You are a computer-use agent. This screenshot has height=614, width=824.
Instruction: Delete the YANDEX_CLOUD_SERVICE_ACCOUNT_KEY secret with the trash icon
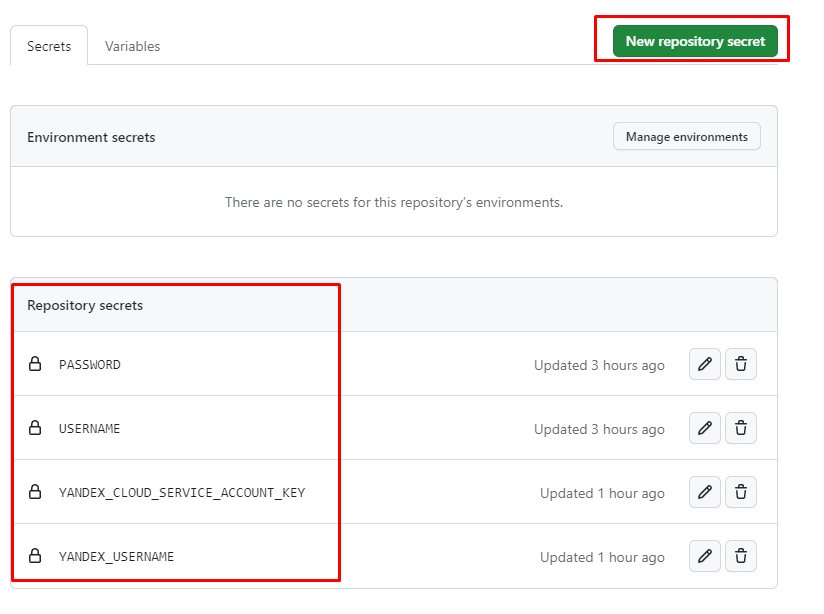(x=741, y=492)
